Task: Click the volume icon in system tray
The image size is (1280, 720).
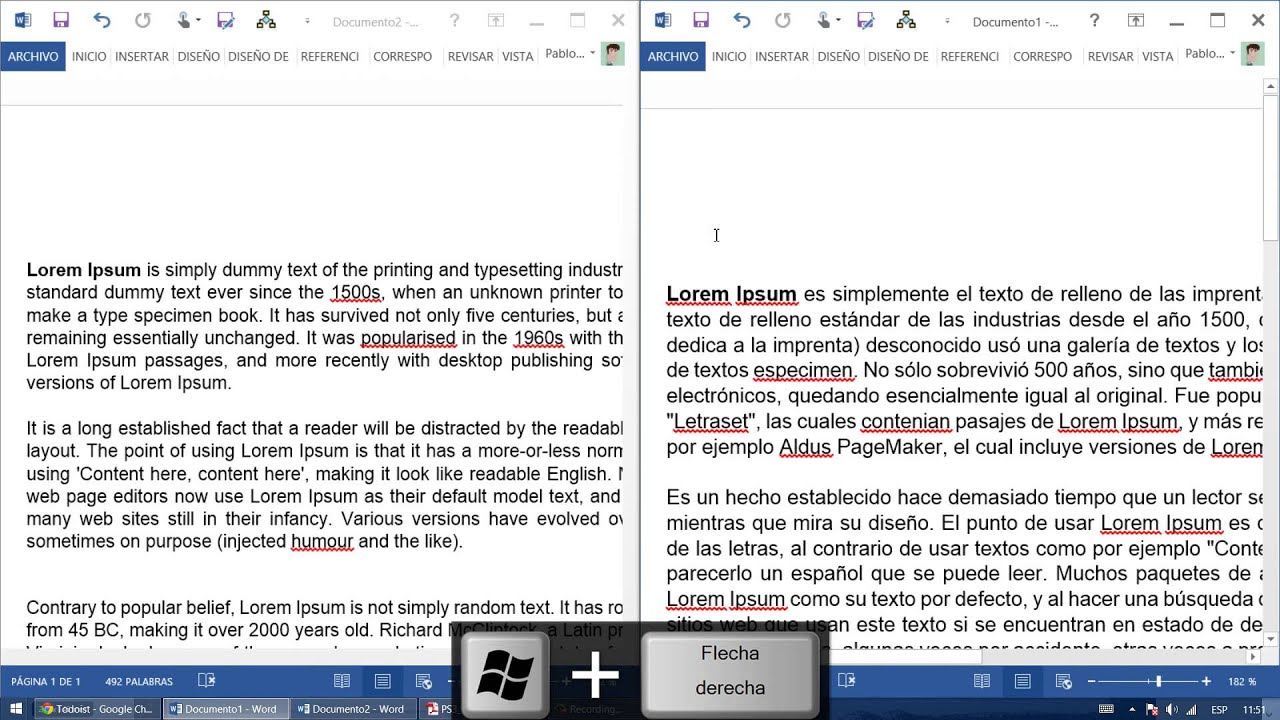Action: pos(1171,709)
